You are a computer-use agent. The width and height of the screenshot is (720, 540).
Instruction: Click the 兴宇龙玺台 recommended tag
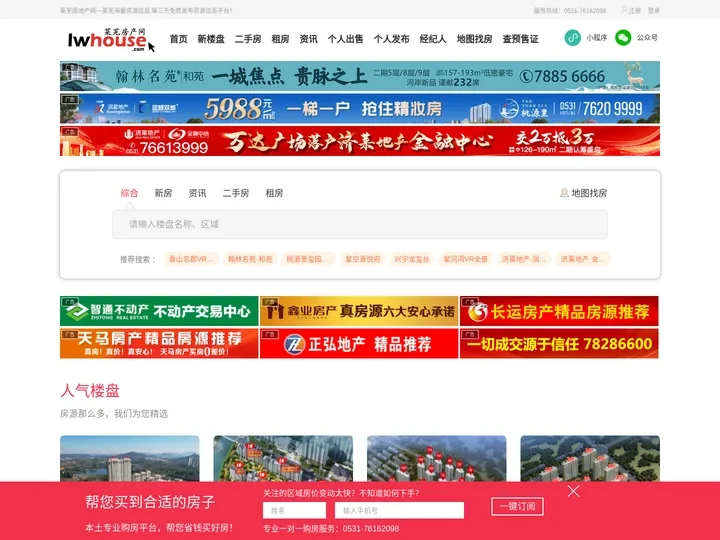coord(412,259)
